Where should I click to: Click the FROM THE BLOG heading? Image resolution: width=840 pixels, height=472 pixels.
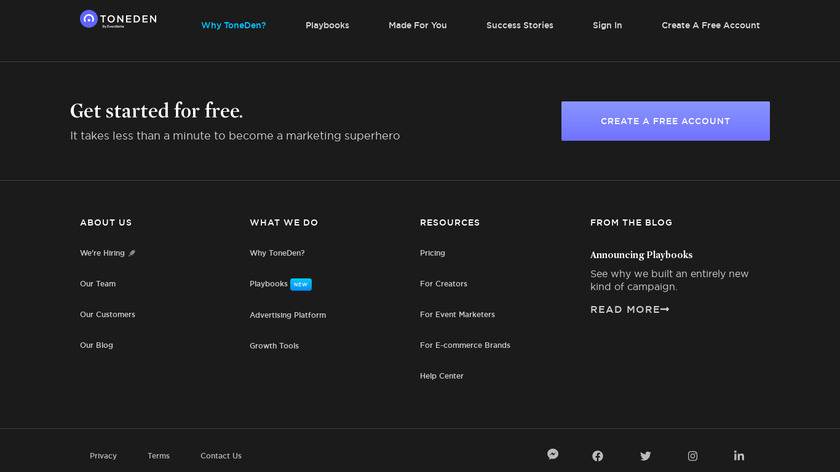pyautogui.click(x=631, y=222)
